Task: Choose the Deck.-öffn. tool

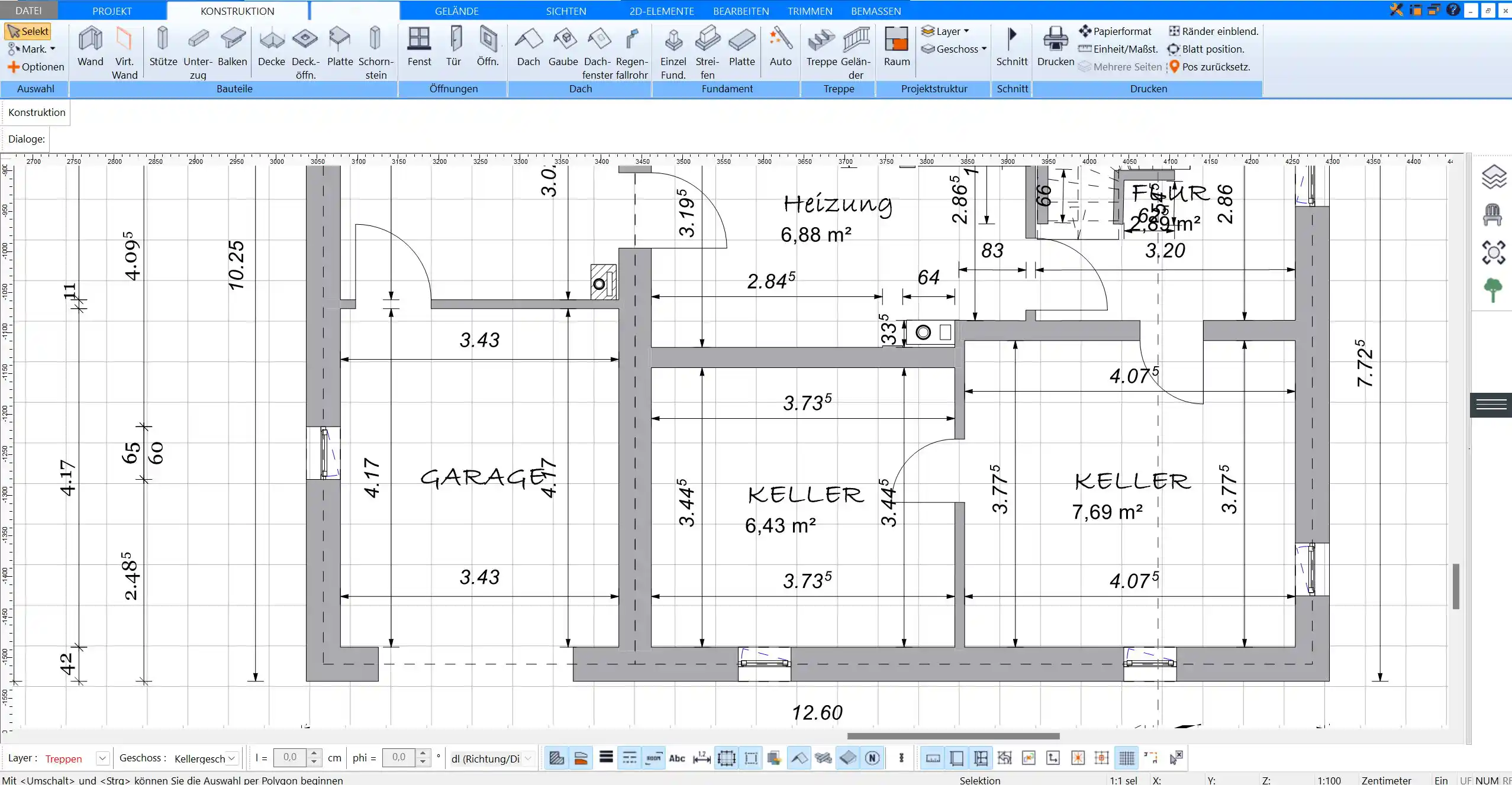Action: coord(305,53)
